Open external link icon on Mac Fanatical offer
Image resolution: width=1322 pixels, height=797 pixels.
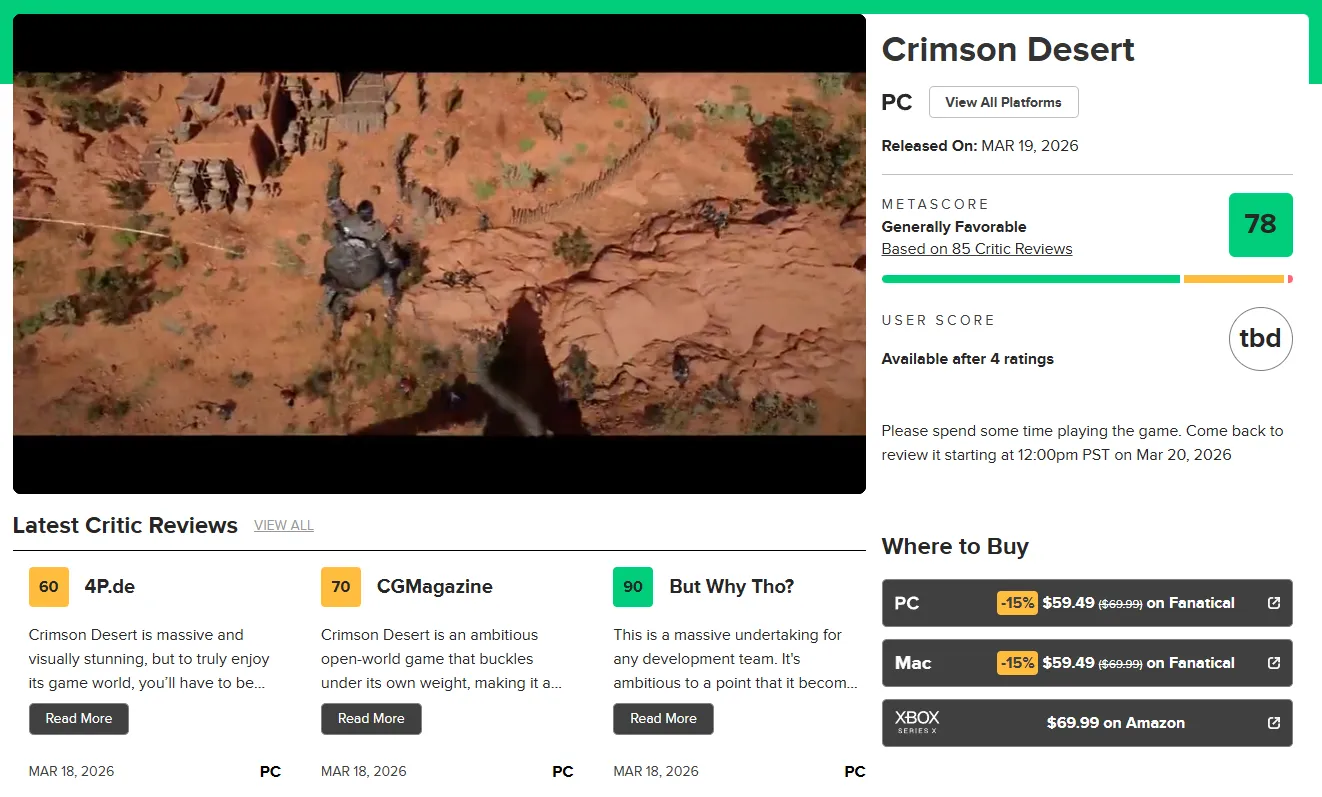click(1273, 663)
